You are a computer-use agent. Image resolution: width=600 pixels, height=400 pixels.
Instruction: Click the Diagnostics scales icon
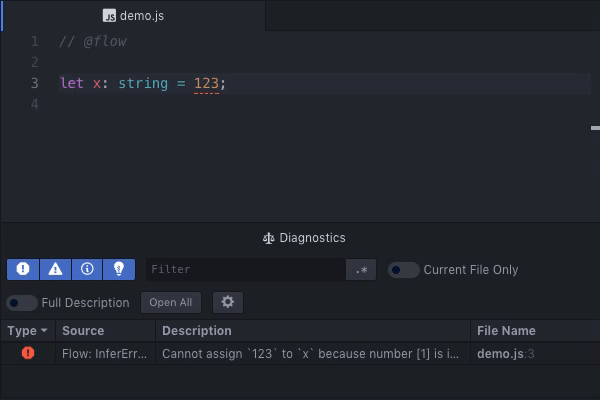[x=268, y=238]
